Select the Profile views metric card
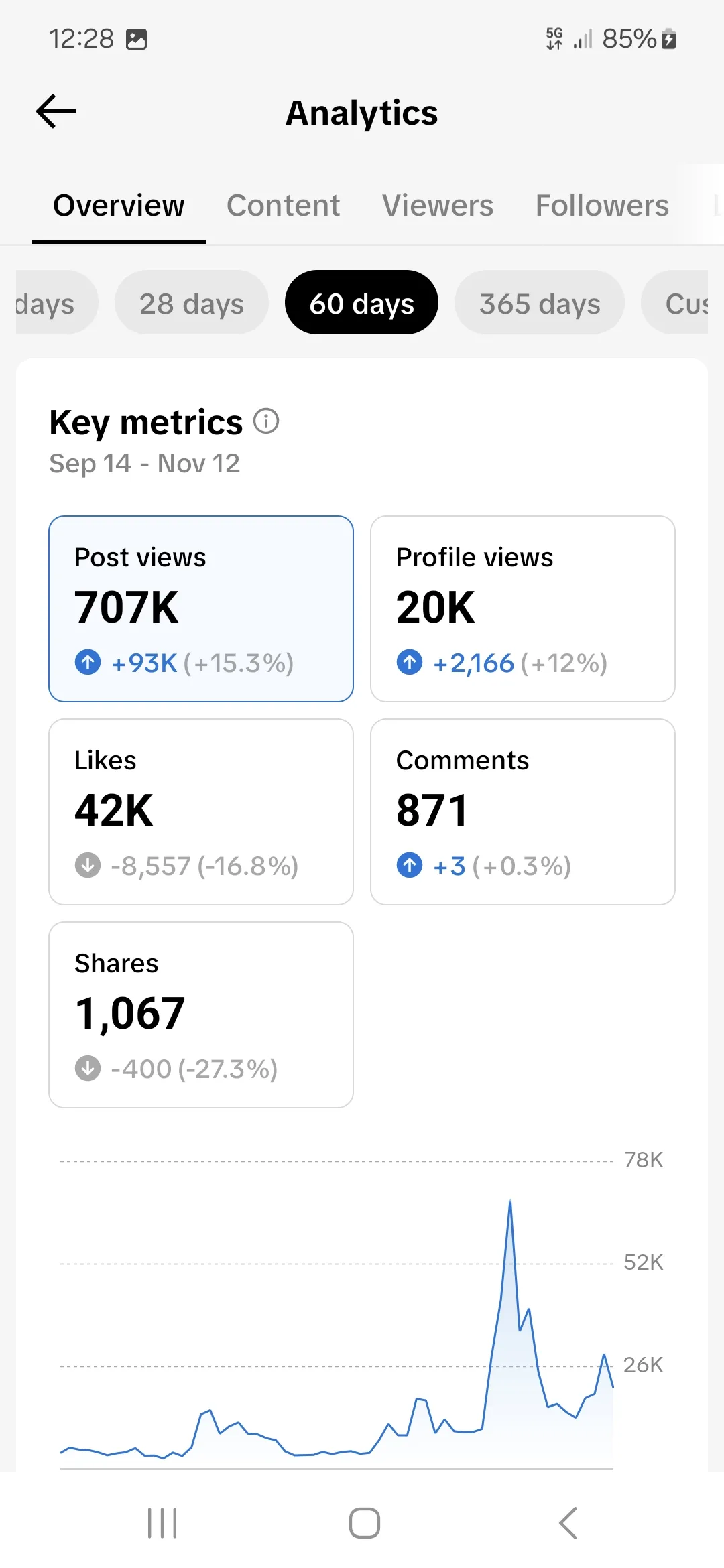Image resolution: width=724 pixels, height=1568 pixels. tap(523, 608)
